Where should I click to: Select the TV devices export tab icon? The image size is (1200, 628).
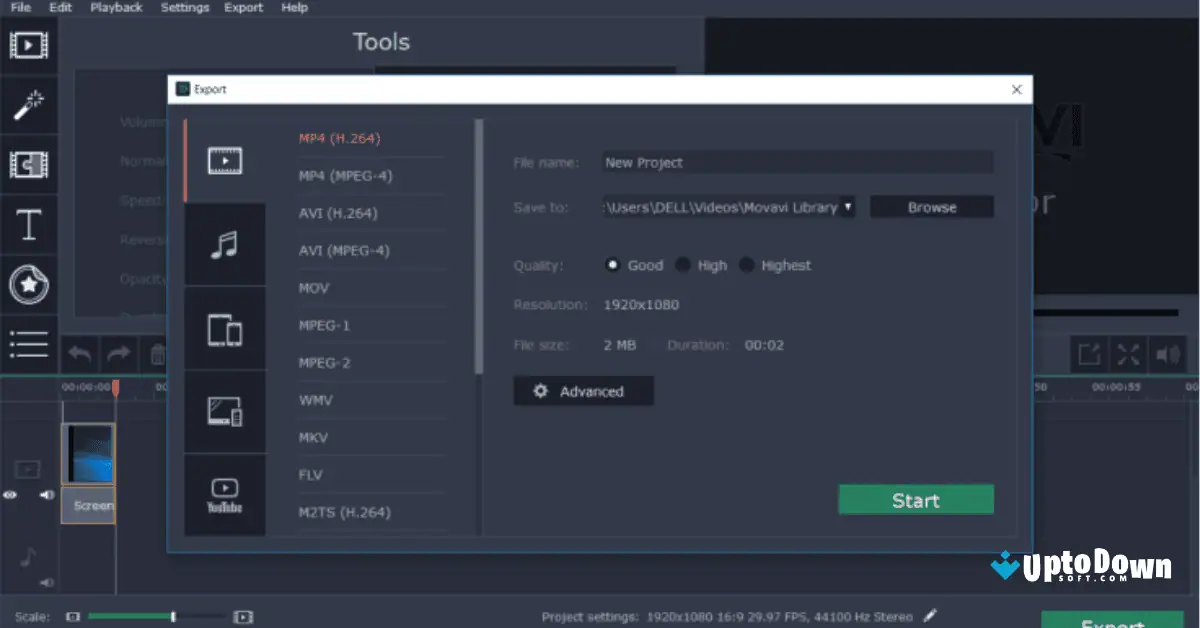click(225, 412)
